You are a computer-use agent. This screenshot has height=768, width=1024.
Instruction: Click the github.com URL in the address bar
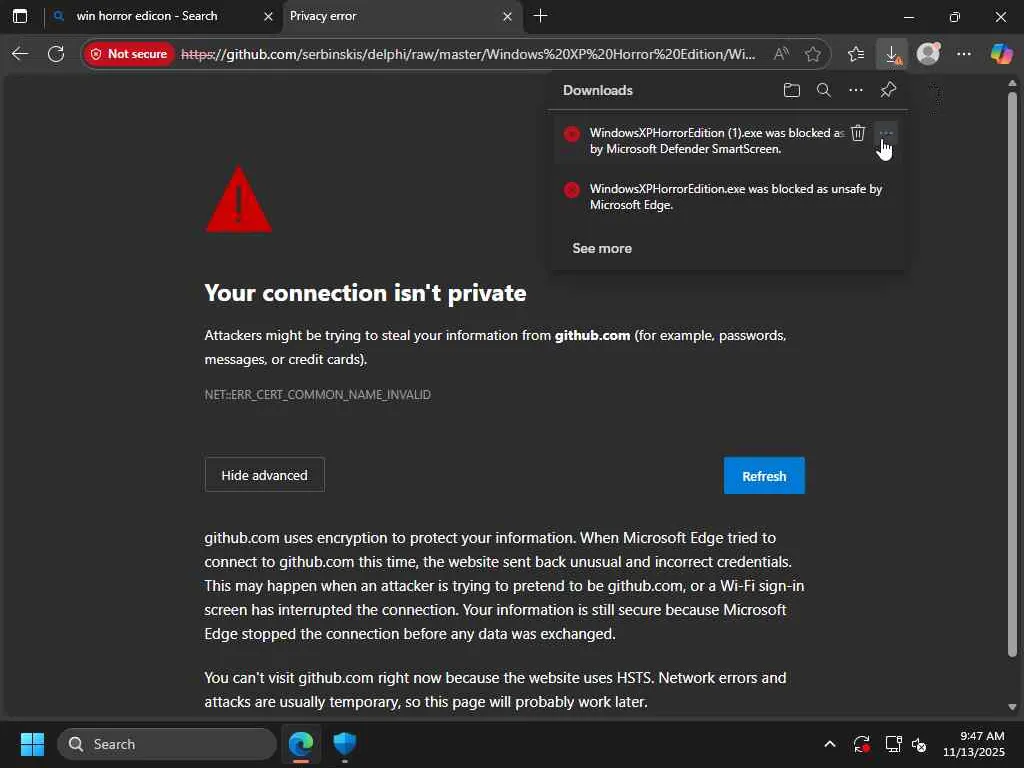click(468, 54)
